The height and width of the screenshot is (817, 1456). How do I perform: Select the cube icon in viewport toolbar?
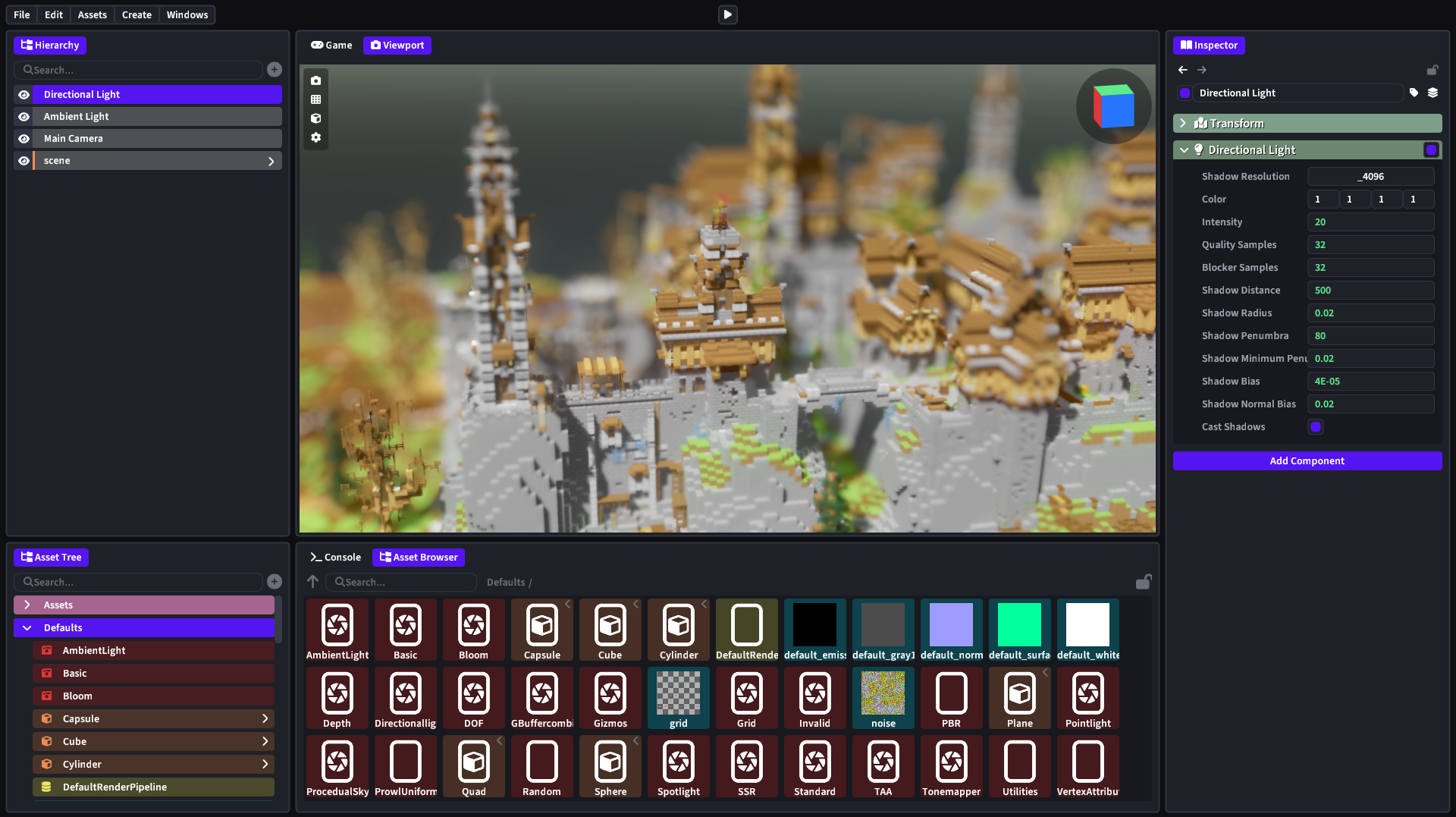(315, 118)
